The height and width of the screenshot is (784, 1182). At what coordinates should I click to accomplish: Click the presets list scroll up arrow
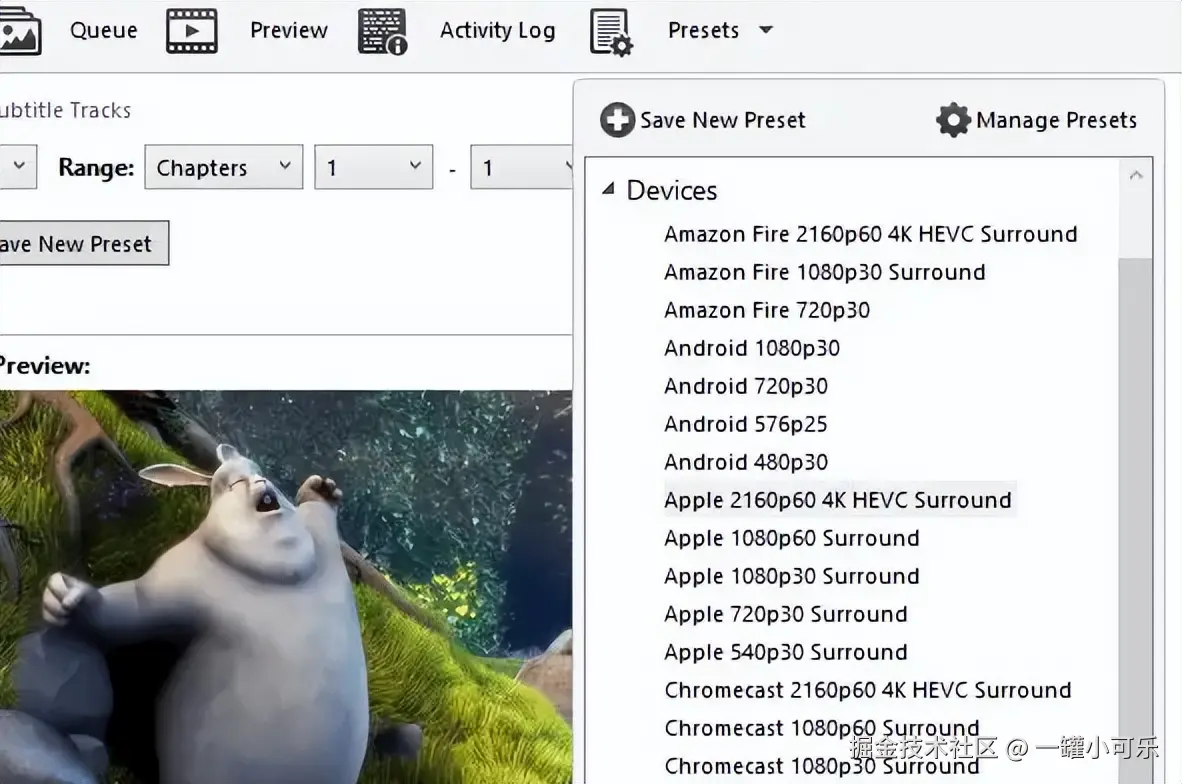tap(1136, 176)
